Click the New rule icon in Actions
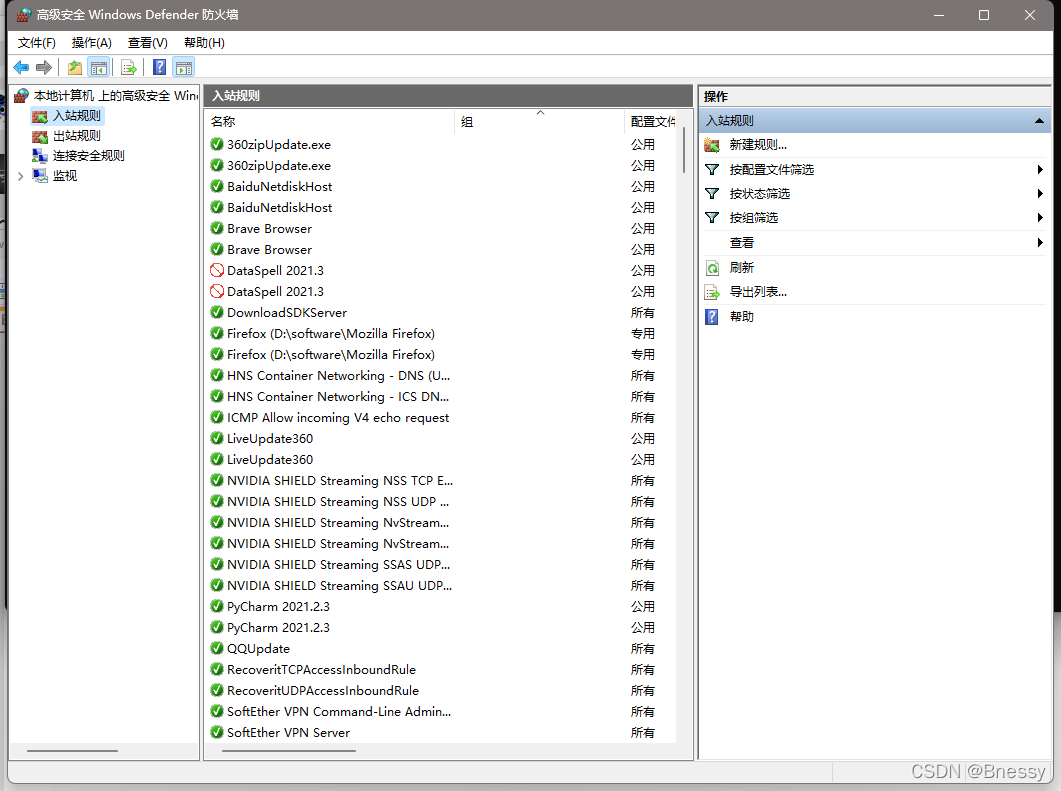The width and height of the screenshot is (1061, 791). coord(712,145)
